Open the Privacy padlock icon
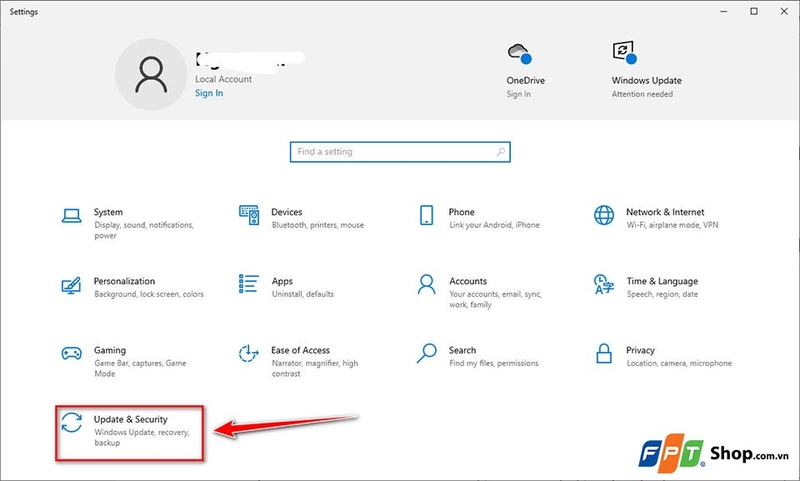The height and width of the screenshot is (481, 800). pyautogui.click(x=604, y=353)
